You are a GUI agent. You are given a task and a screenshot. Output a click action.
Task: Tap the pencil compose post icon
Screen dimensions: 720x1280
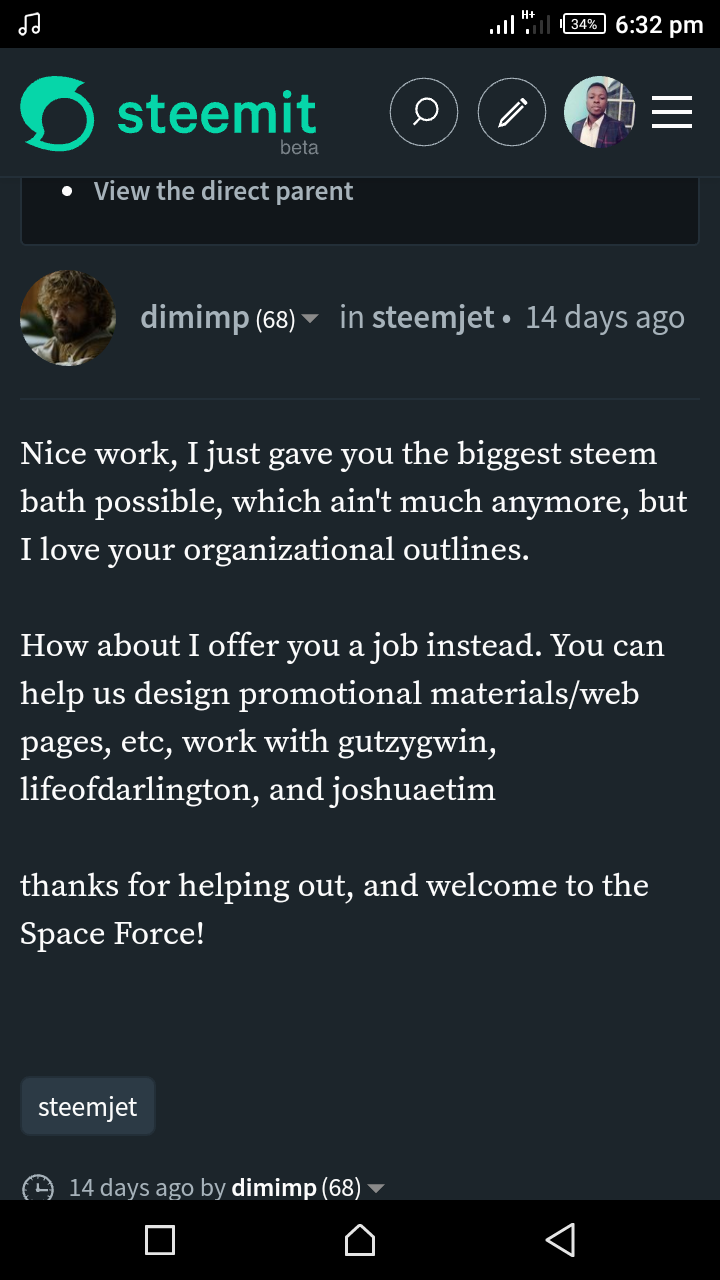(512, 112)
